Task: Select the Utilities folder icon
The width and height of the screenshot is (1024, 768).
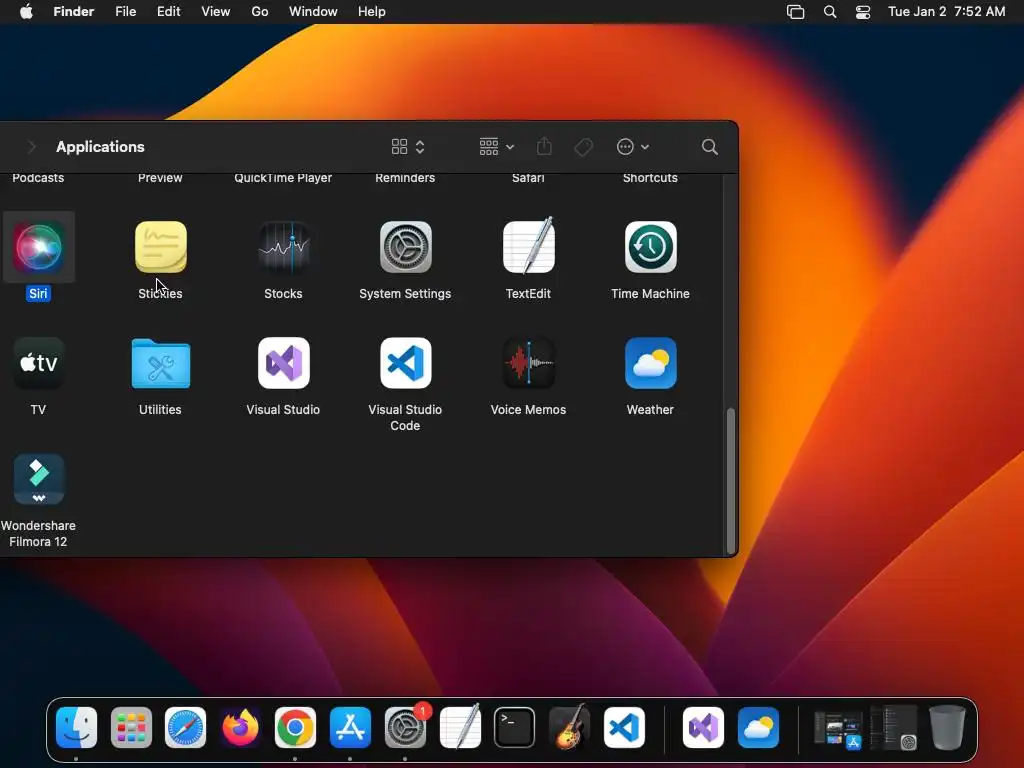Action: click(x=161, y=363)
